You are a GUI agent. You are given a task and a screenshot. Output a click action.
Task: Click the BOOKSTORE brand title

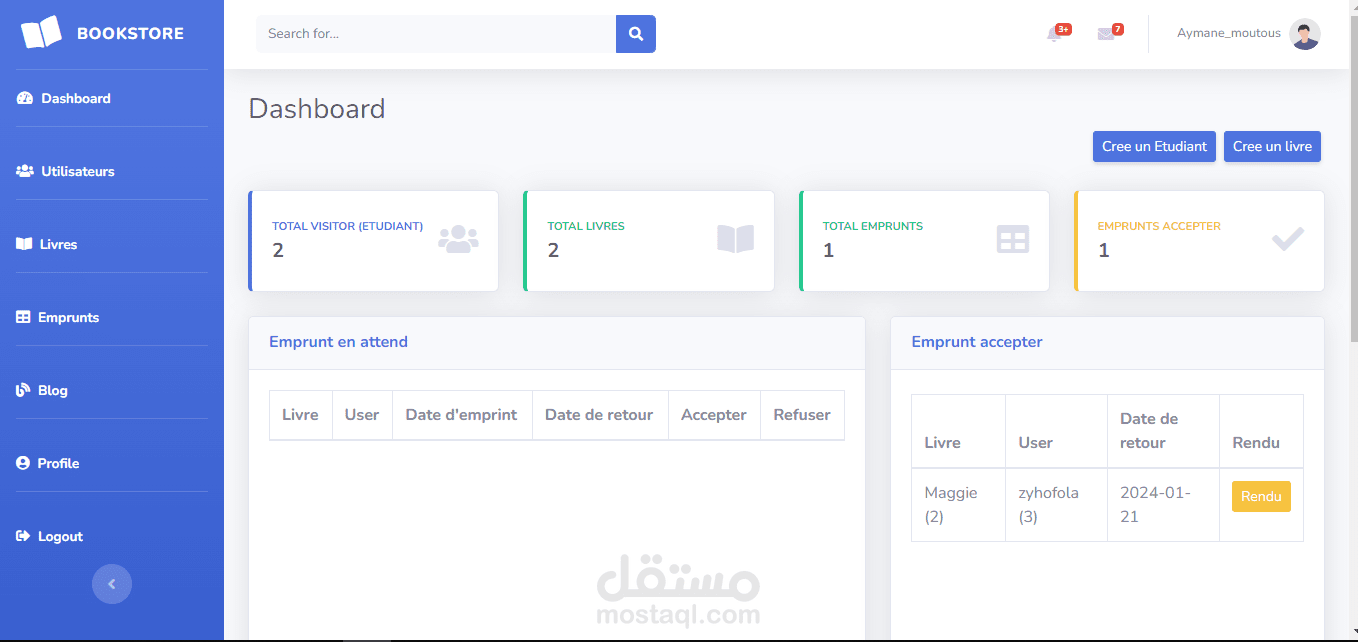tap(130, 34)
